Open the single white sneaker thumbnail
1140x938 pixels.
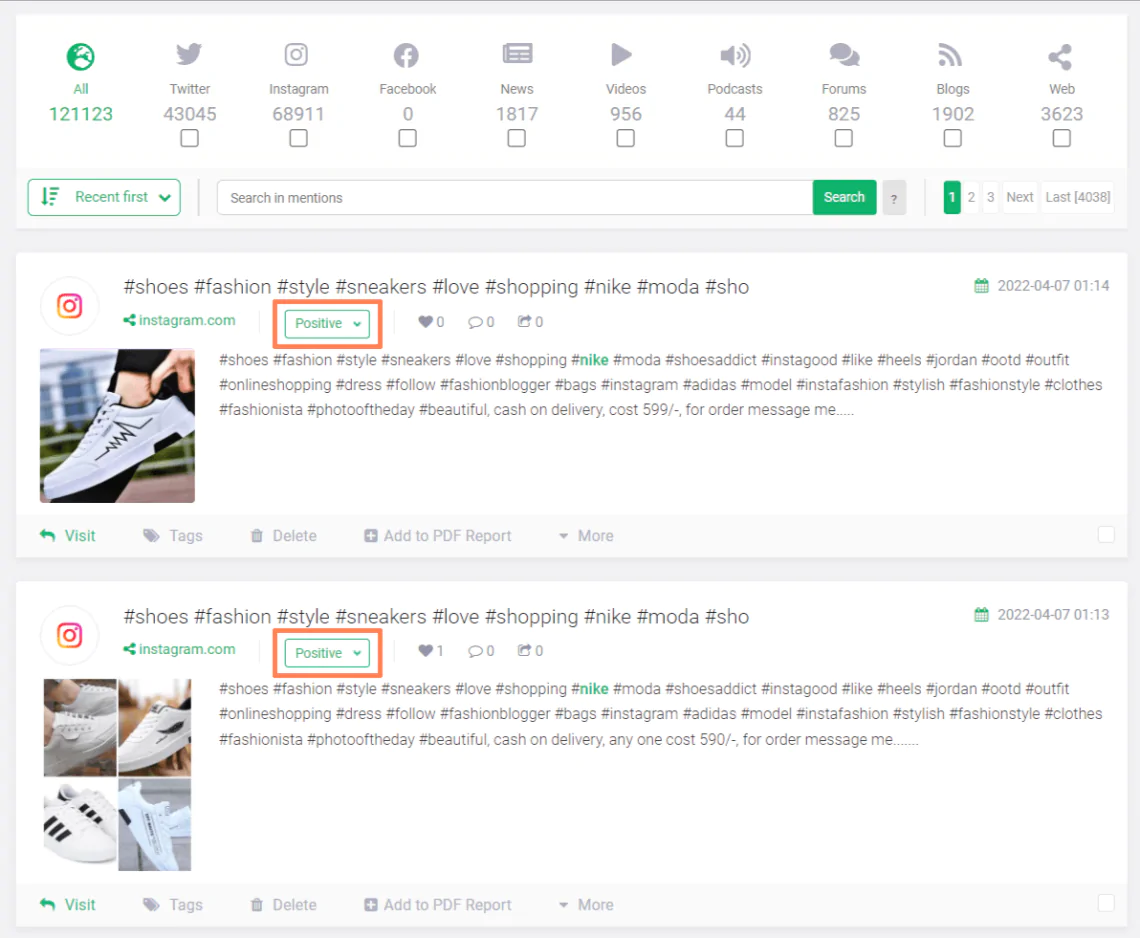(117, 425)
